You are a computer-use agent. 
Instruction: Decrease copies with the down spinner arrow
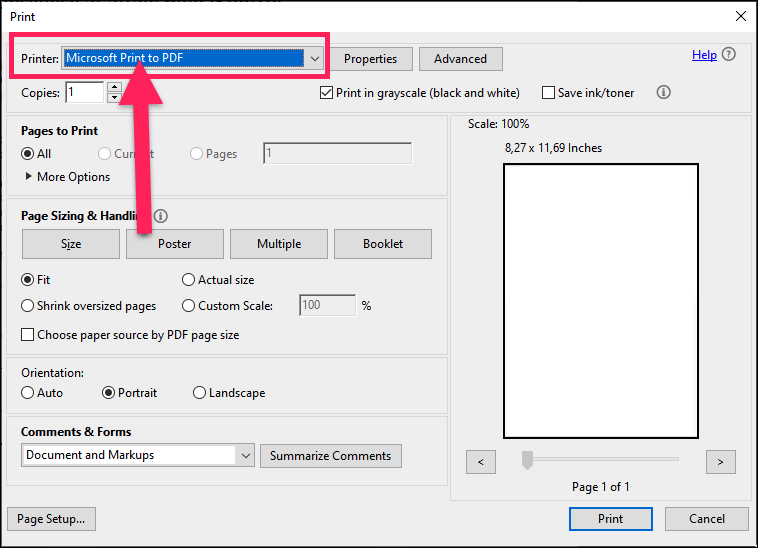tap(114, 98)
